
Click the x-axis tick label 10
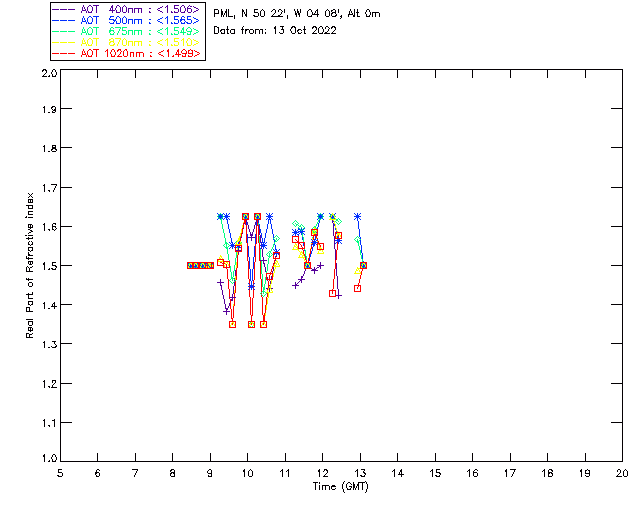(x=247, y=473)
